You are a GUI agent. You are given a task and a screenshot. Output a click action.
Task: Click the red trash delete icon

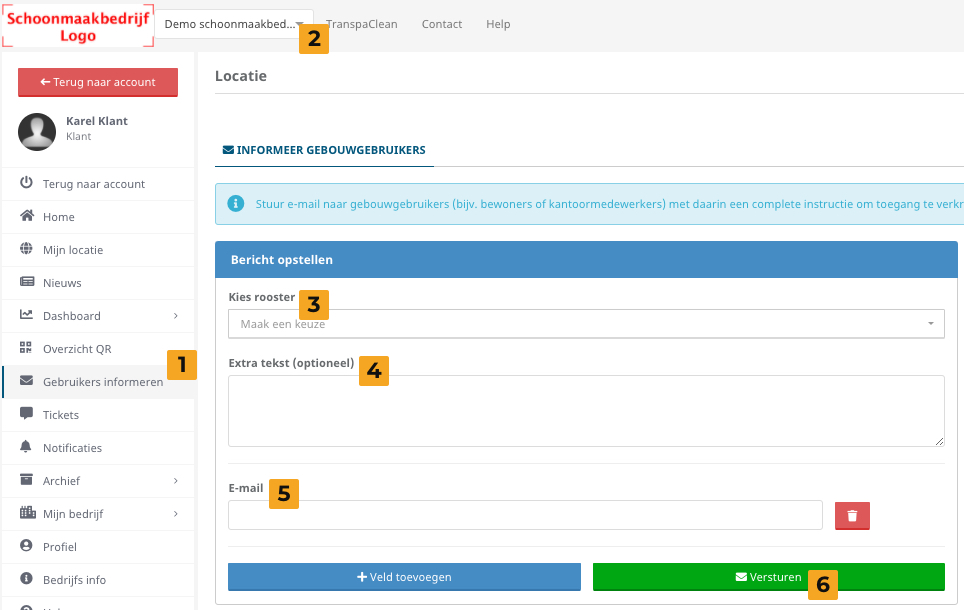[x=852, y=515]
